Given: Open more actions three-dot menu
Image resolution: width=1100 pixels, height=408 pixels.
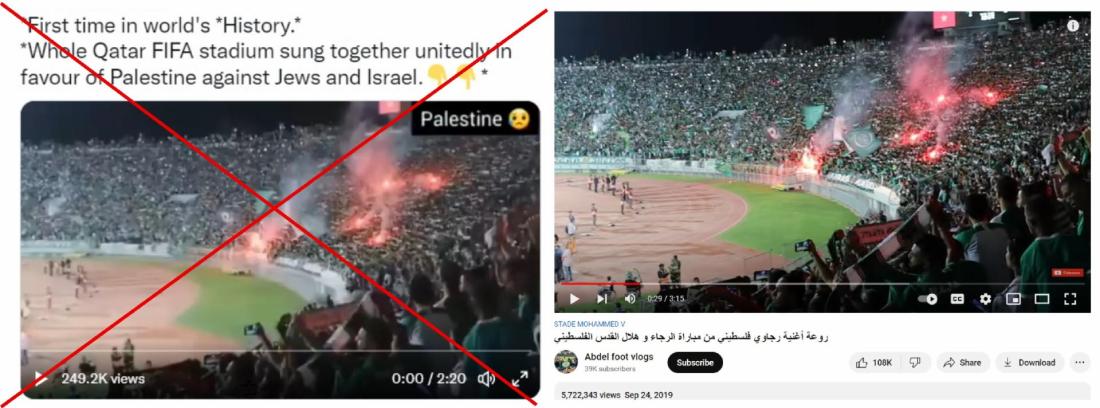Looking at the screenshot, I should click(x=1080, y=362).
